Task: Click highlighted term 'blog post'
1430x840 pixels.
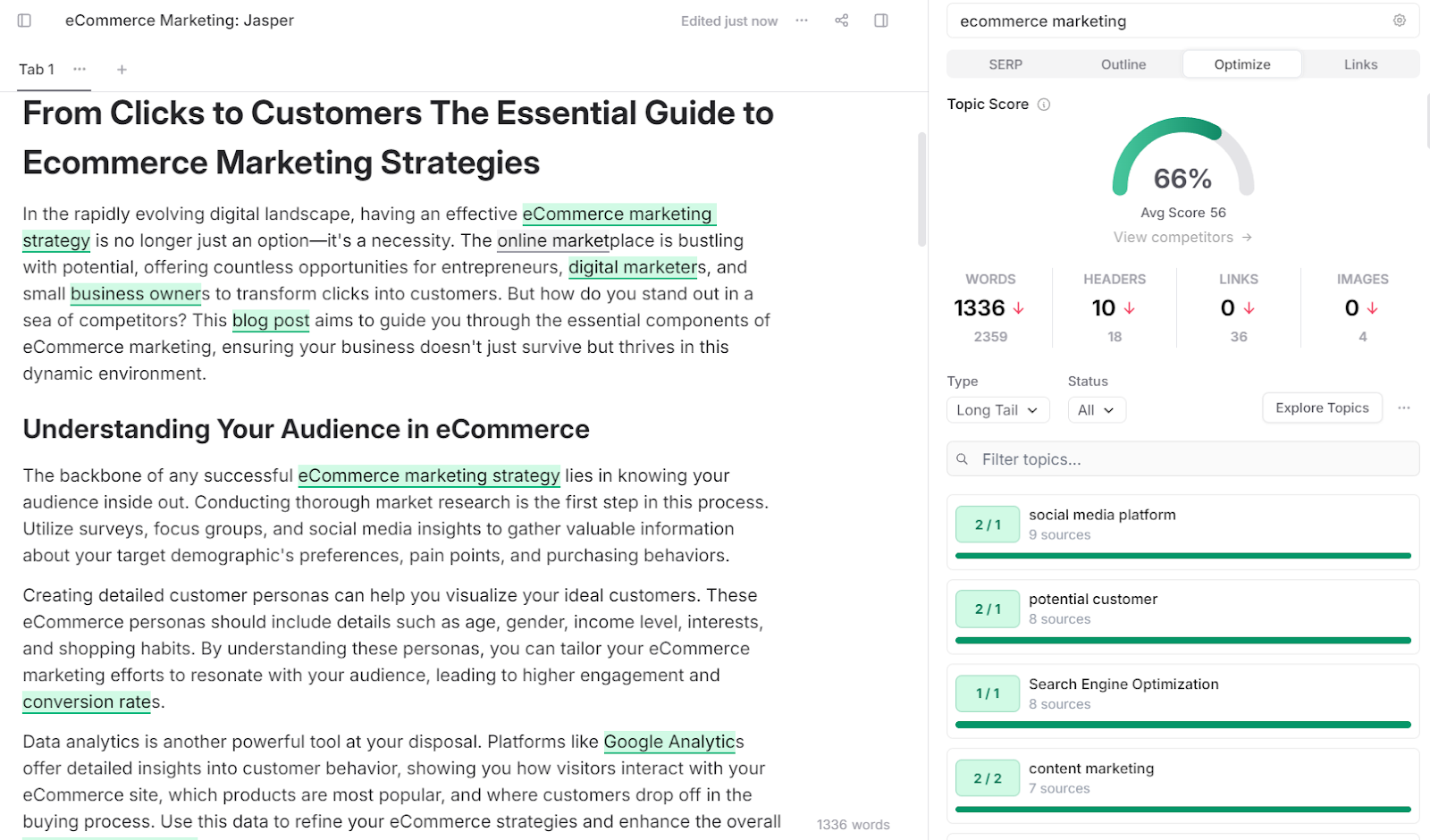Action: coord(271,321)
